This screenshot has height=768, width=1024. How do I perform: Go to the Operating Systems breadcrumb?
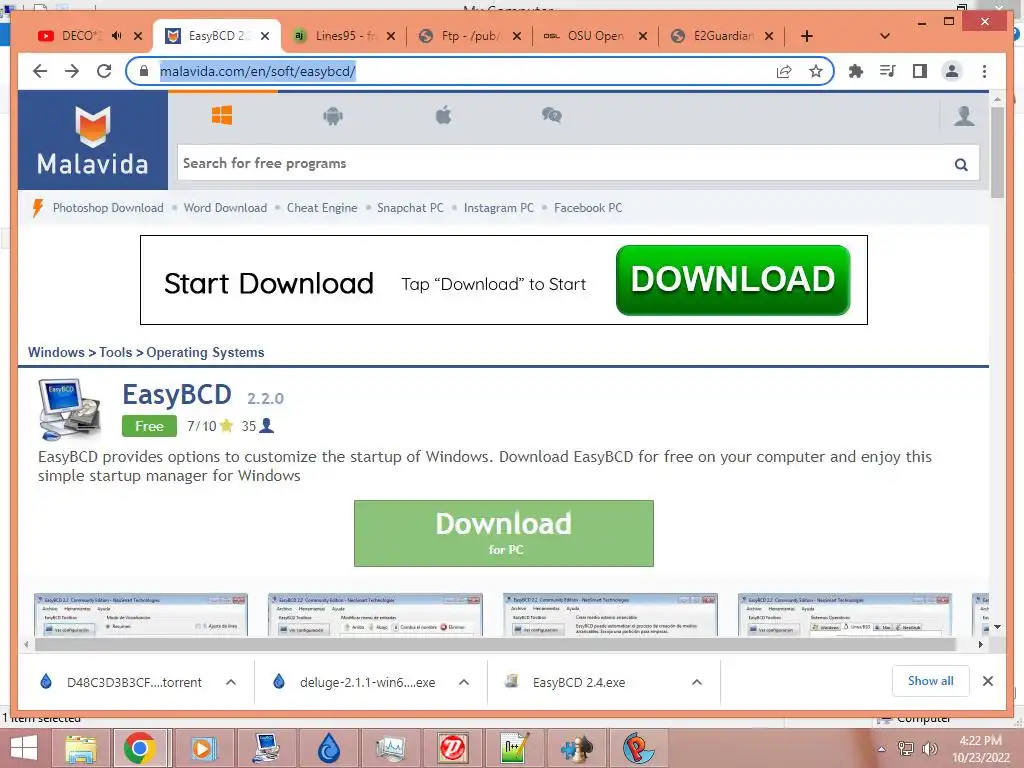205,353
